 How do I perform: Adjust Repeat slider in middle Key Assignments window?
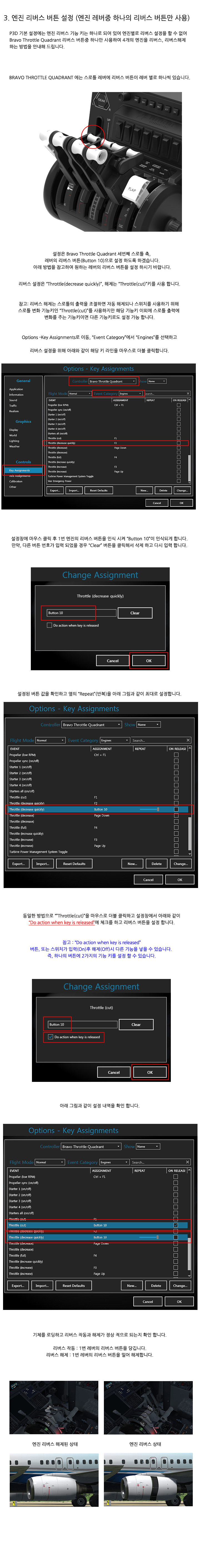[x=149, y=809]
